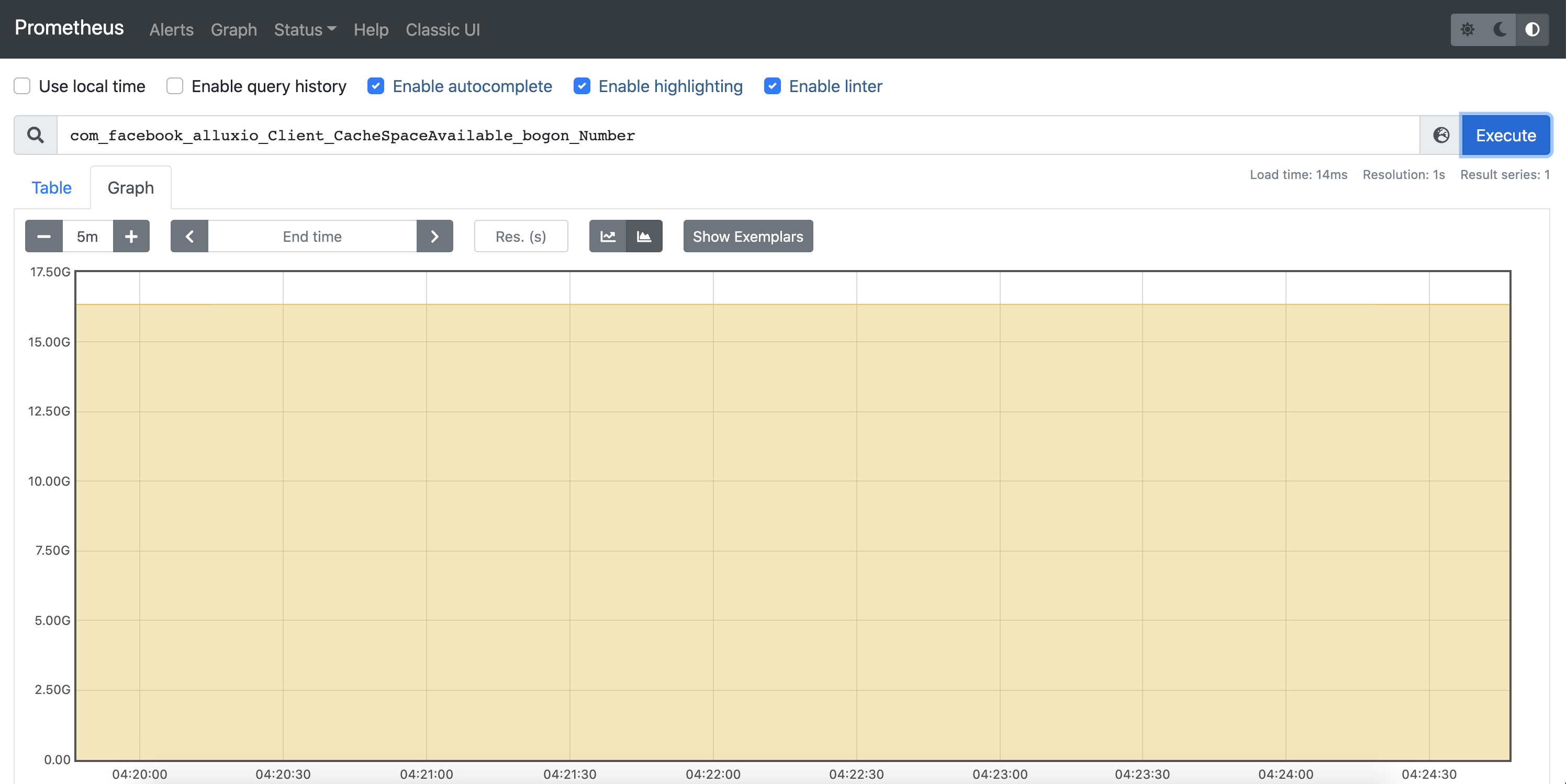
Task: Click the Execute button
Action: point(1506,135)
